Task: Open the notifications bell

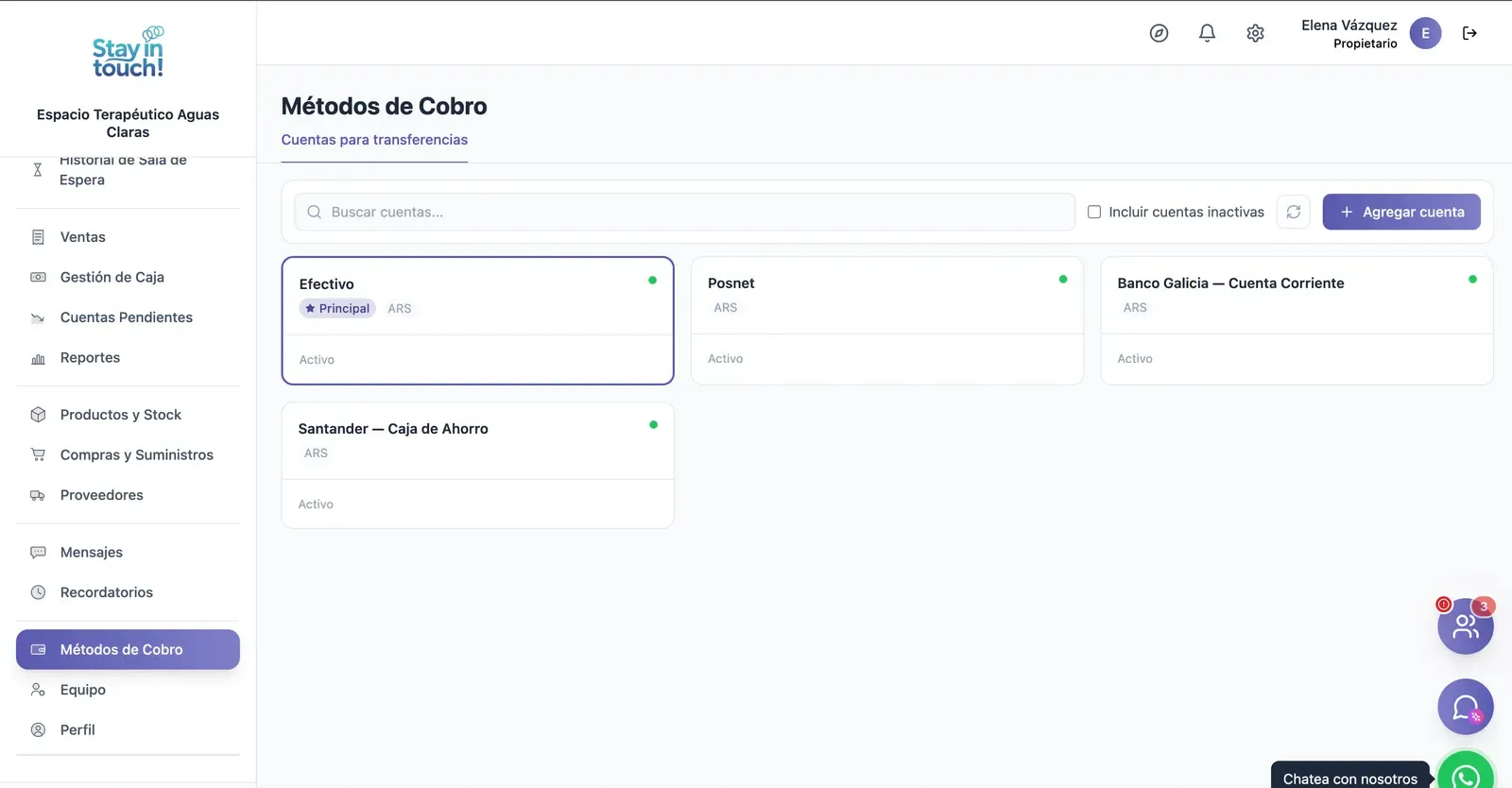Action: [x=1207, y=33]
